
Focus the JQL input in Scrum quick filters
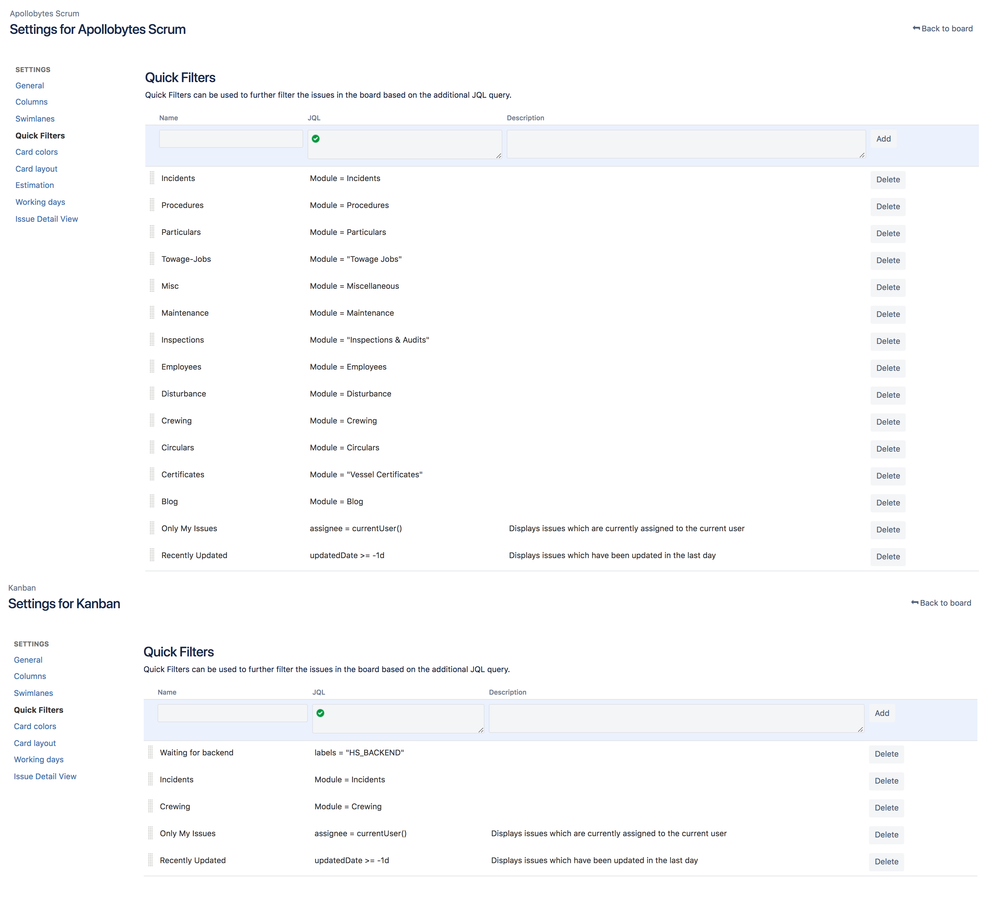[405, 145]
